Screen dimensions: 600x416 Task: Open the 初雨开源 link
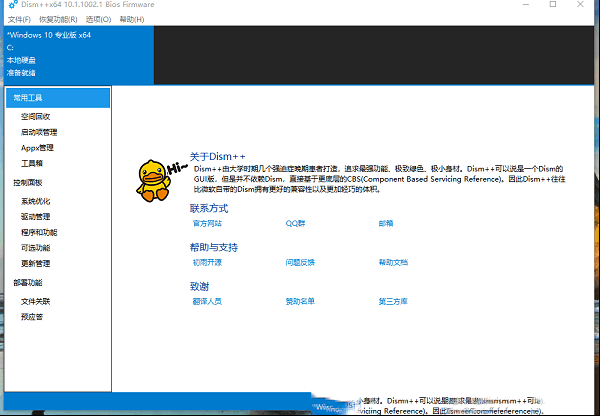[x=207, y=262]
